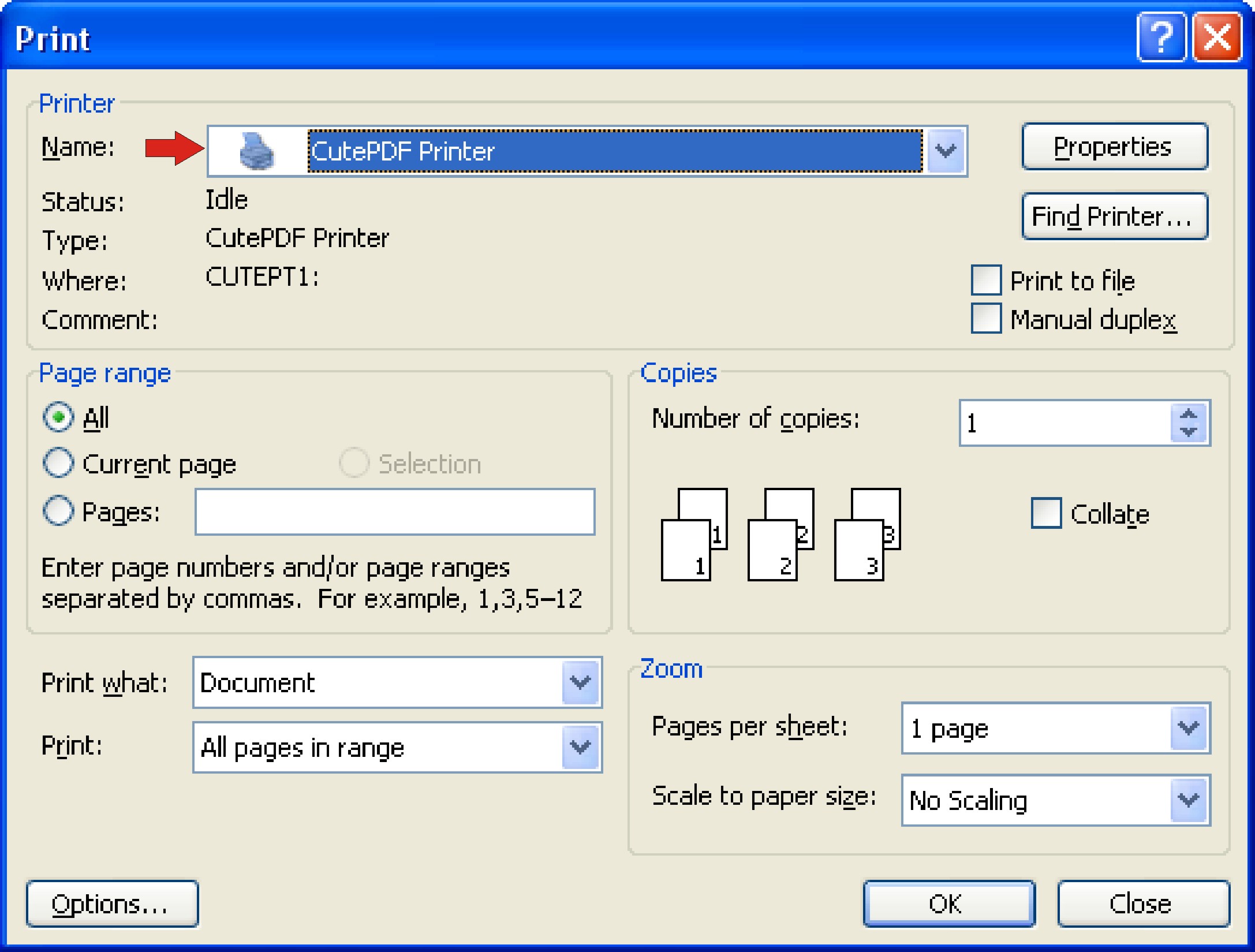The height and width of the screenshot is (952, 1255).
Task: Open the Options dialog
Action: coord(112,904)
